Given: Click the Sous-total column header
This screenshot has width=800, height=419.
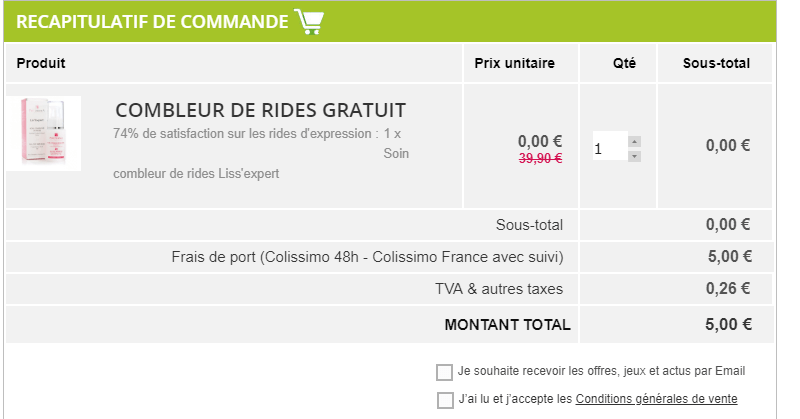Looking at the screenshot, I should coord(716,64).
